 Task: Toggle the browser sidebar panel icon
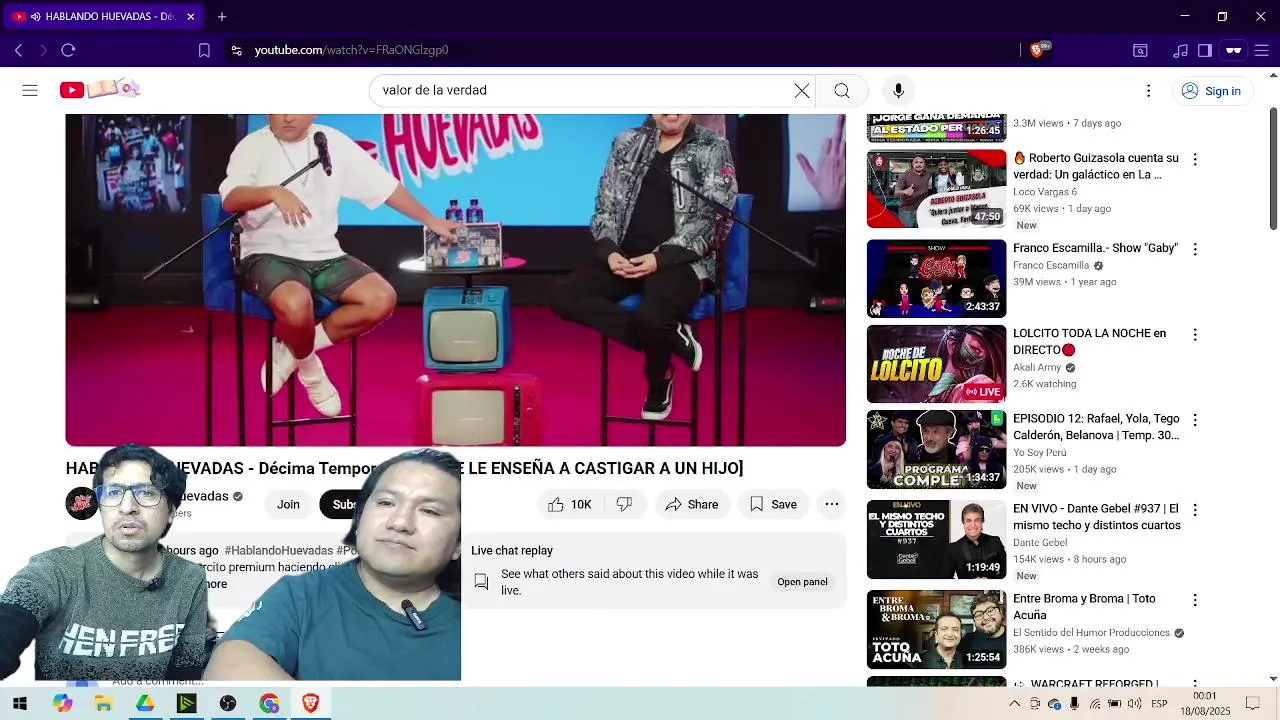click(1205, 50)
